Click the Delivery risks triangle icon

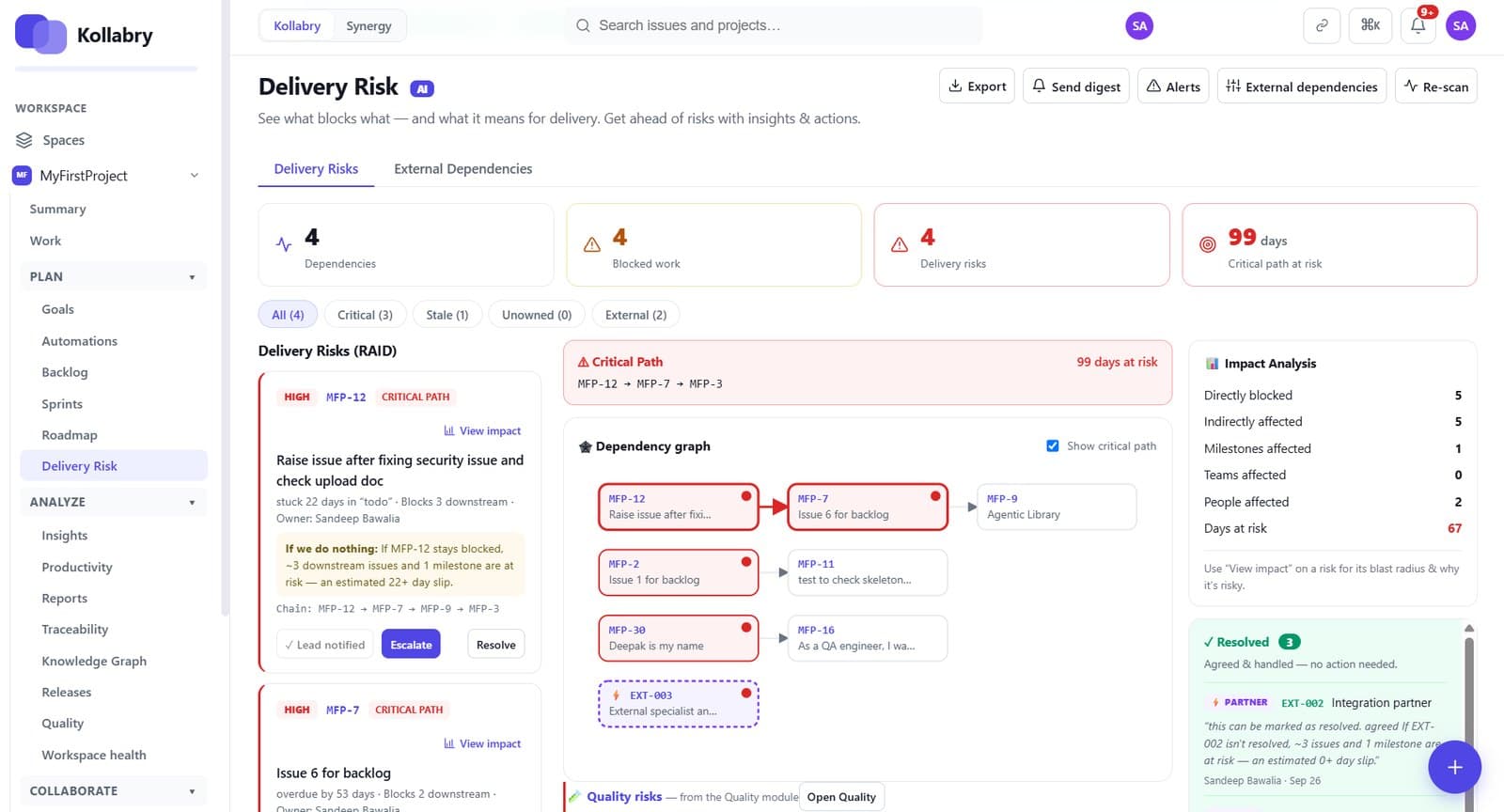tap(900, 244)
